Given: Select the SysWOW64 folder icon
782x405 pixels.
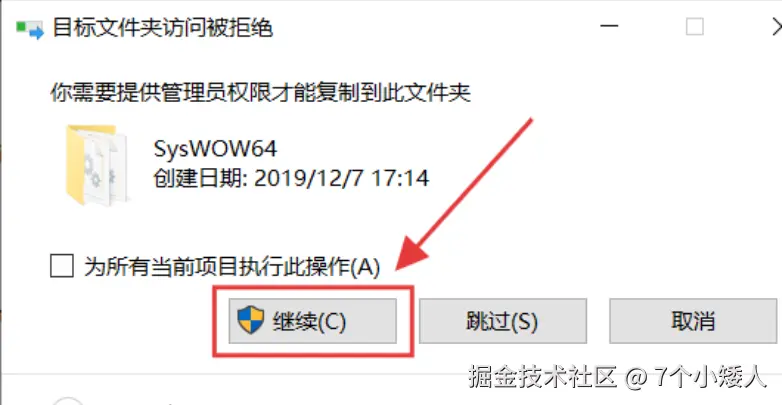Looking at the screenshot, I should 96,165.
